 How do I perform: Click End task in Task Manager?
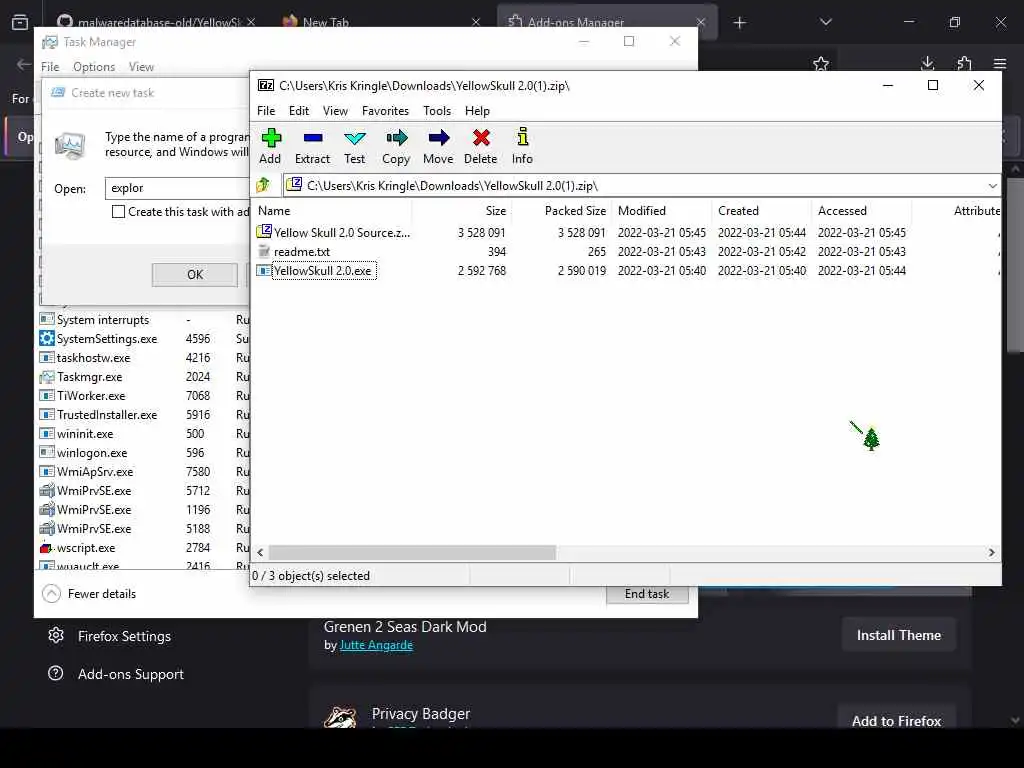(x=647, y=594)
